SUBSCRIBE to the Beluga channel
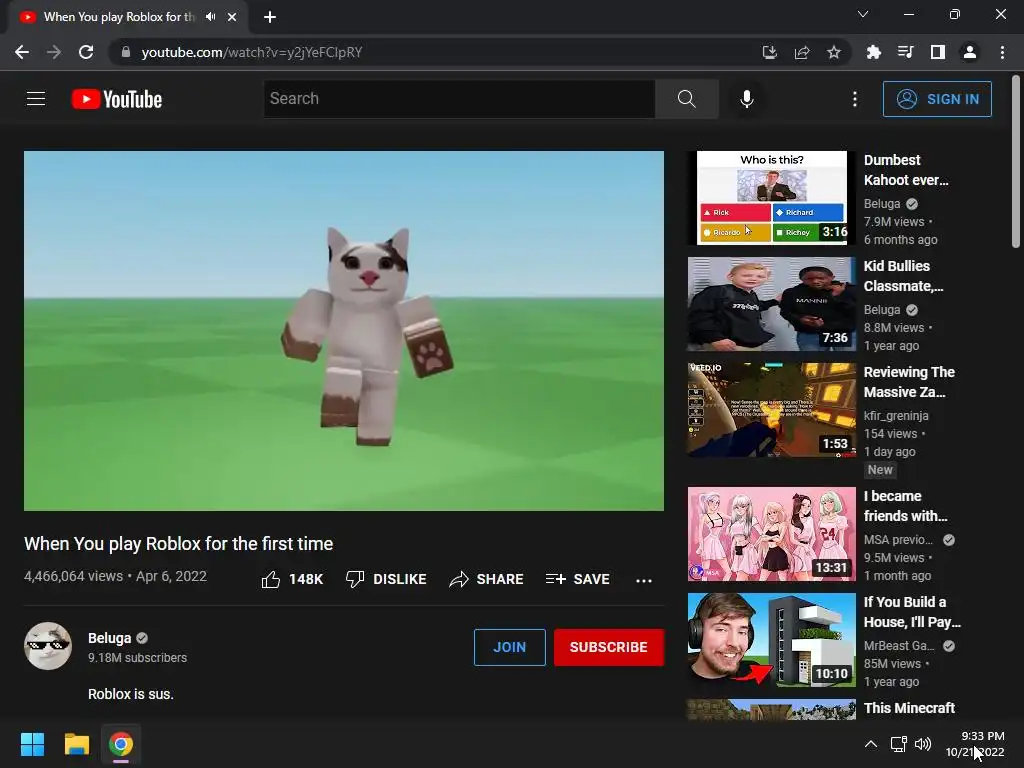Screen dimensions: 1024x768 pos(609,647)
